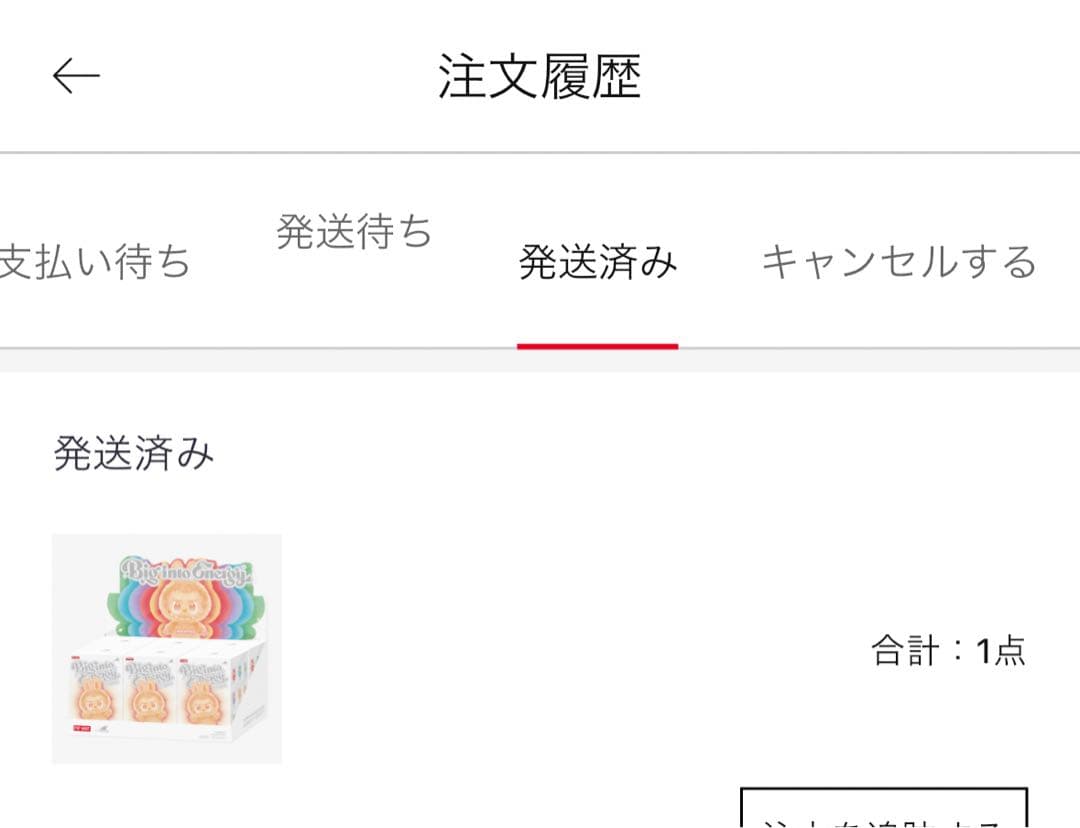Click the 合計:1点 total text
This screenshot has height=828, width=1080.
pyautogui.click(x=948, y=650)
